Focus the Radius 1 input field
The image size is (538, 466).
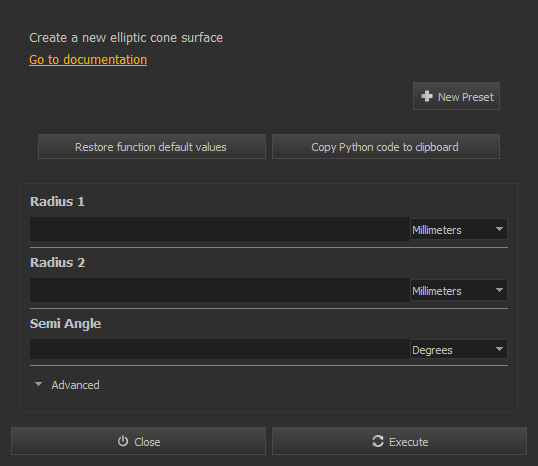220,229
